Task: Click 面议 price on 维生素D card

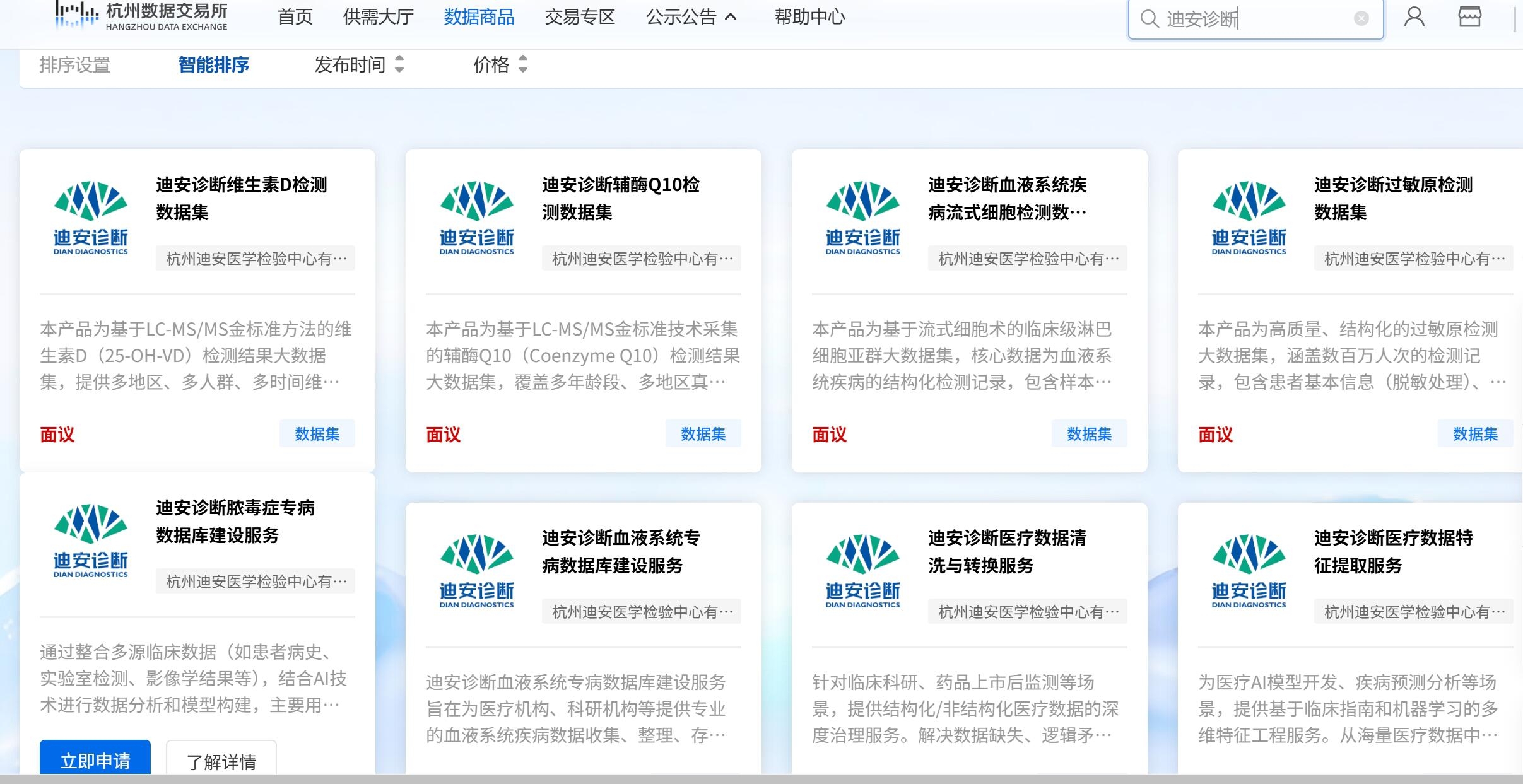Action: [x=57, y=434]
